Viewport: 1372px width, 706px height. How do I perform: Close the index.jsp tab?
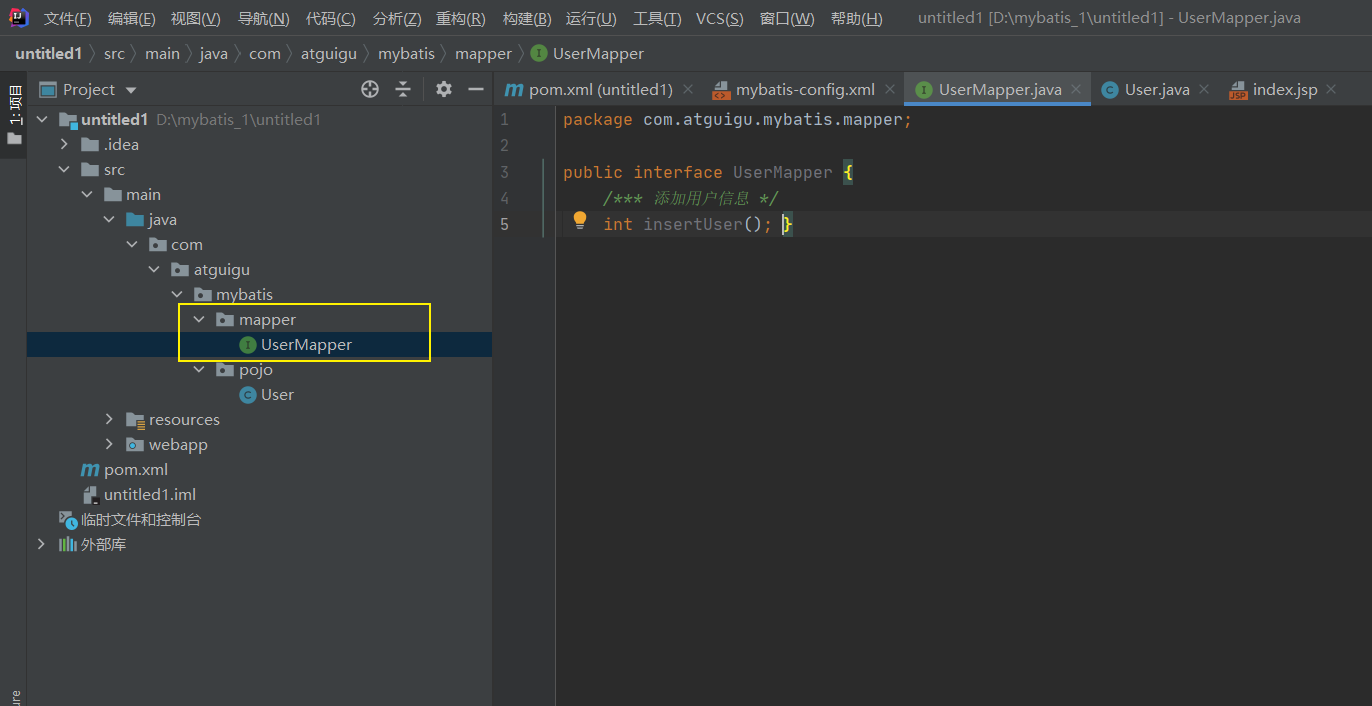[x=1331, y=89]
